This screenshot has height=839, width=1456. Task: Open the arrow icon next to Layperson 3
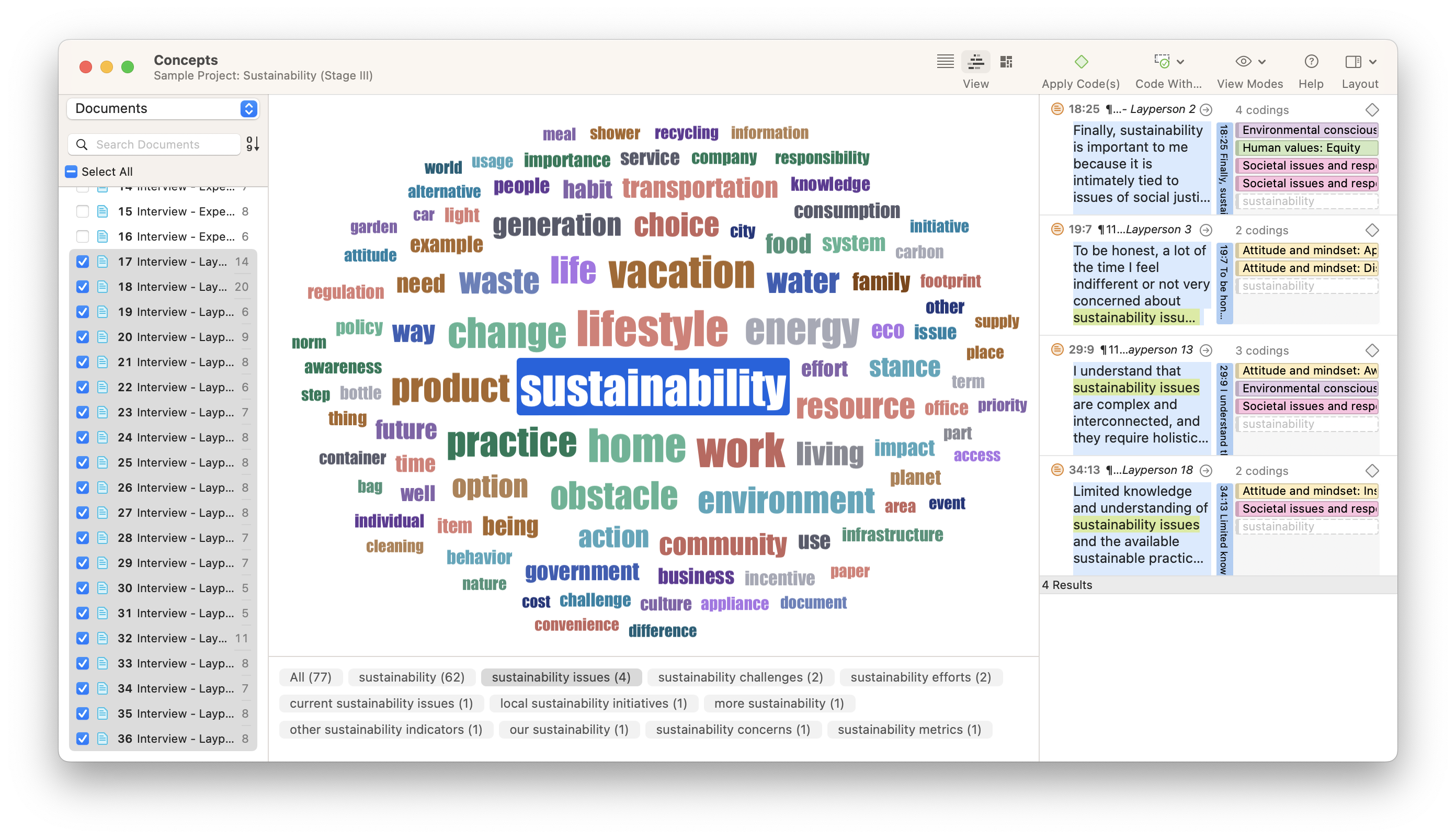(1205, 230)
